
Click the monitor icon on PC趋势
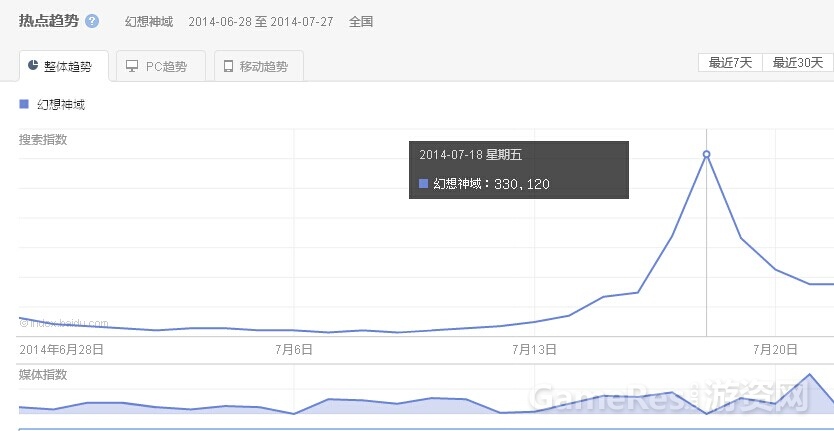(132, 66)
